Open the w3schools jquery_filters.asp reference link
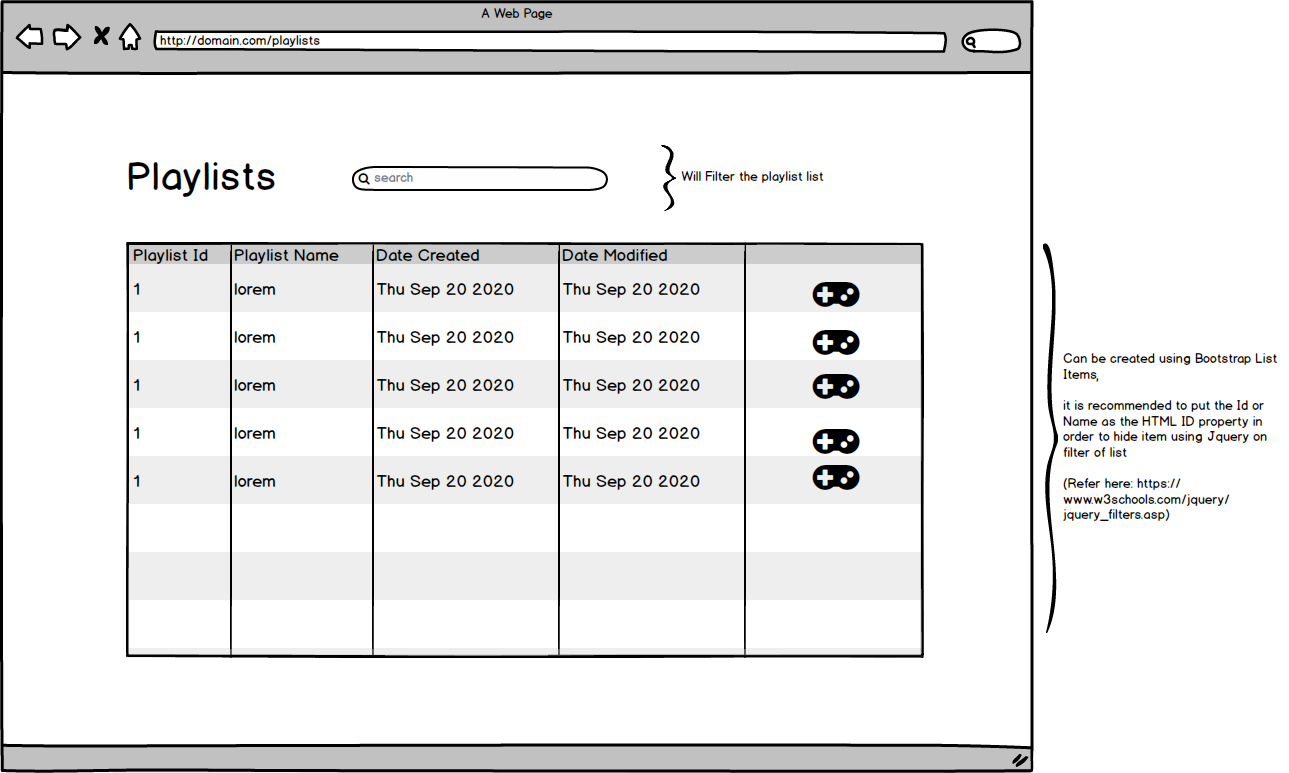Viewport: 1289px width, 773px height. 1146,499
